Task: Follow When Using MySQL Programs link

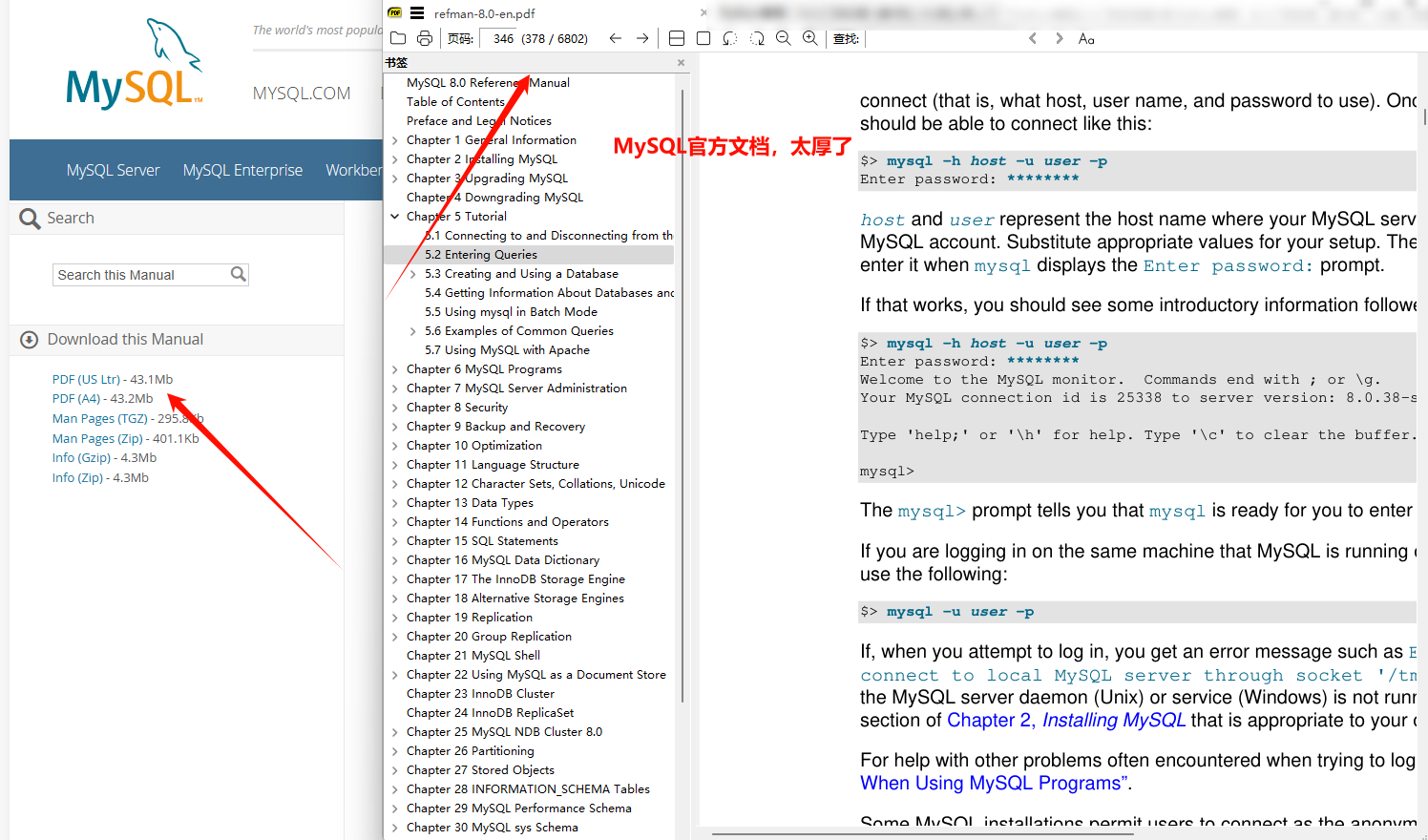Action: [x=996, y=784]
